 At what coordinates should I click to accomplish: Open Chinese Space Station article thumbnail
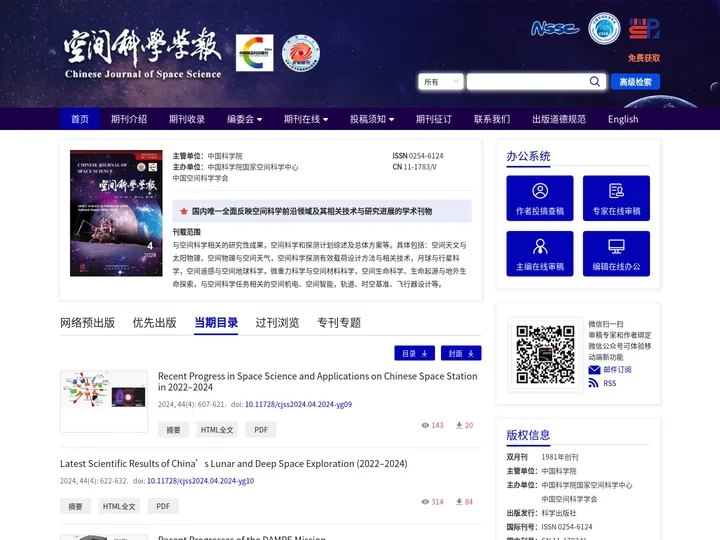(x=104, y=401)
